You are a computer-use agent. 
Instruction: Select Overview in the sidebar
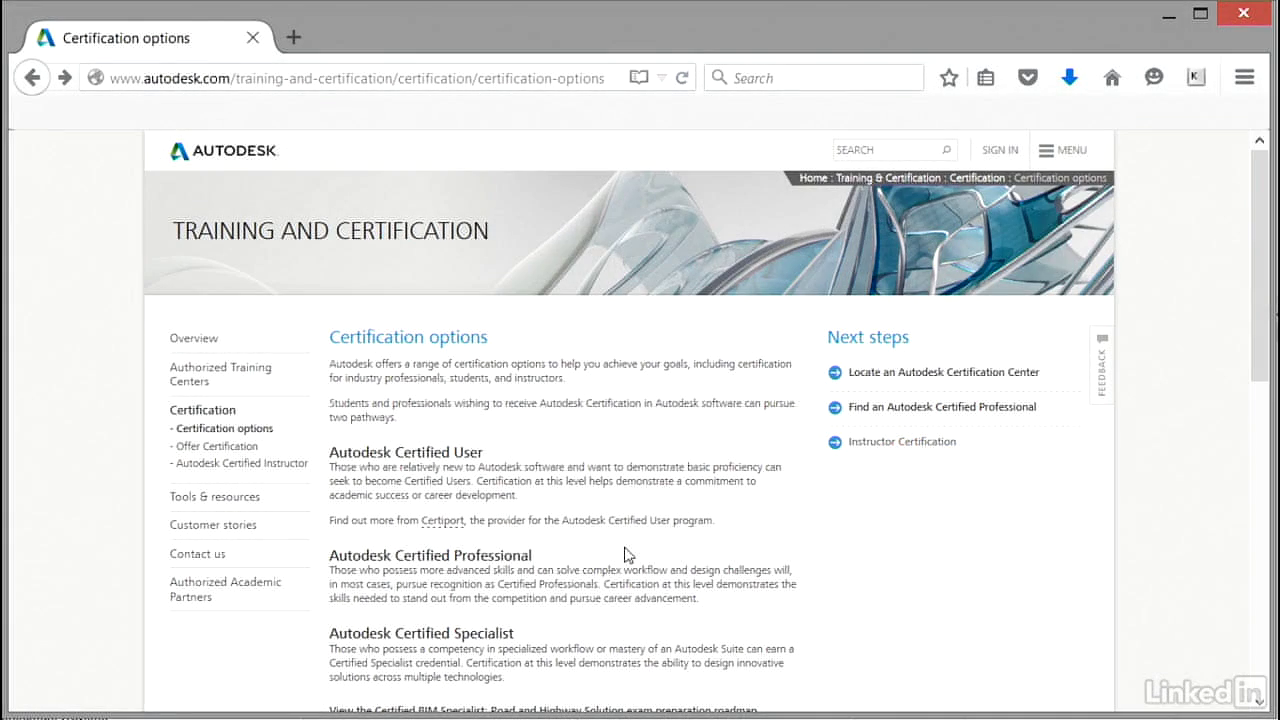tap(194, 338)
